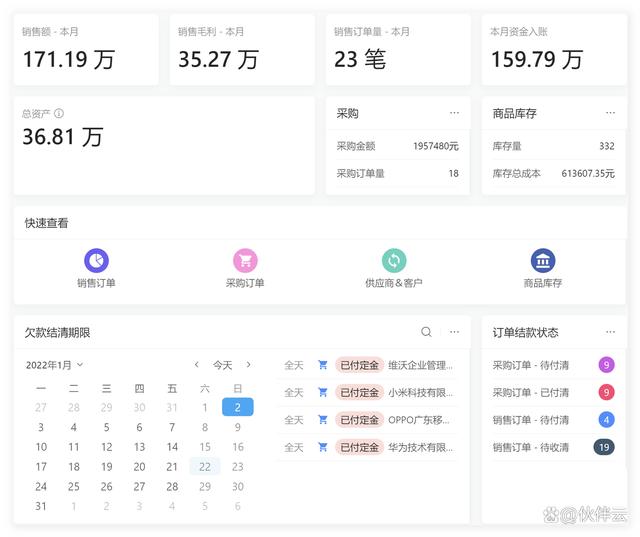
Task: Go to previous month with left chevron
Action: (197, 365)
